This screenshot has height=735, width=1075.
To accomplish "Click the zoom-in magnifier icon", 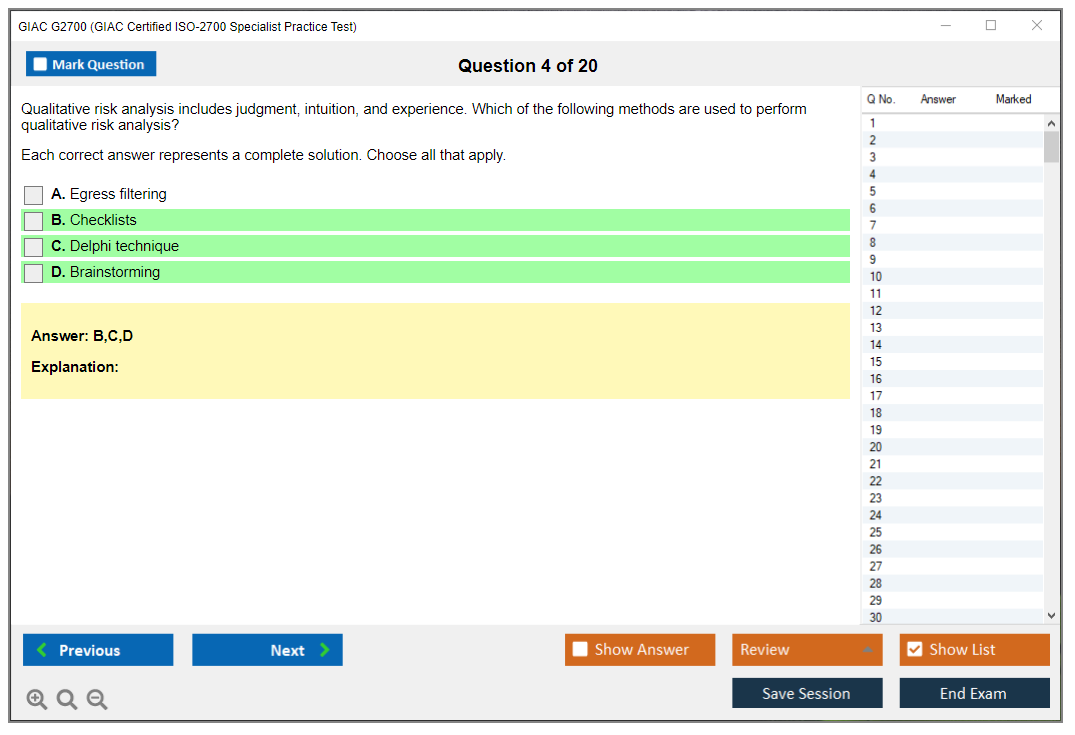I will click(37, 699).
